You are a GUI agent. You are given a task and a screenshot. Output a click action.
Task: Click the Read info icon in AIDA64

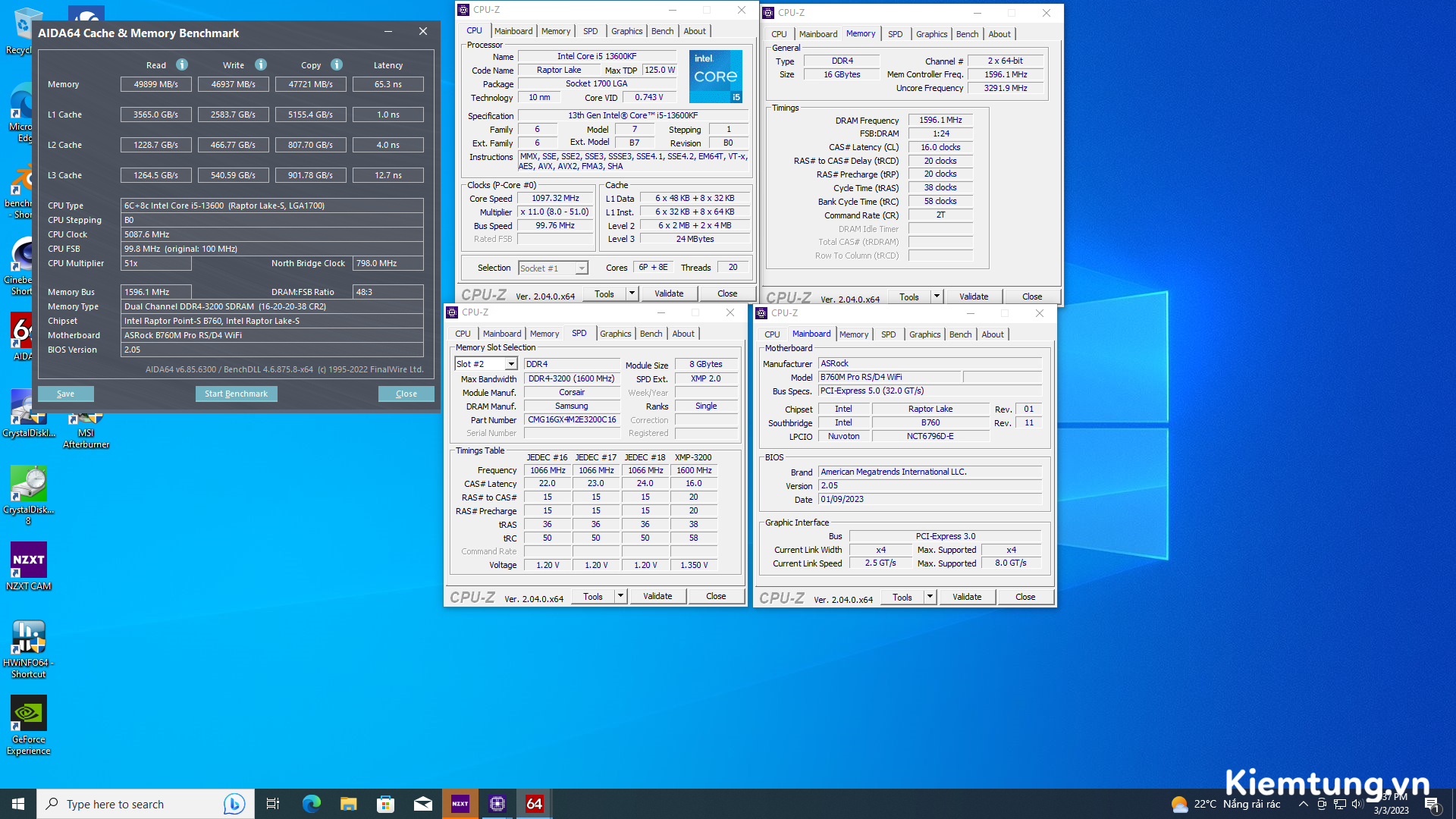[182, 64]
